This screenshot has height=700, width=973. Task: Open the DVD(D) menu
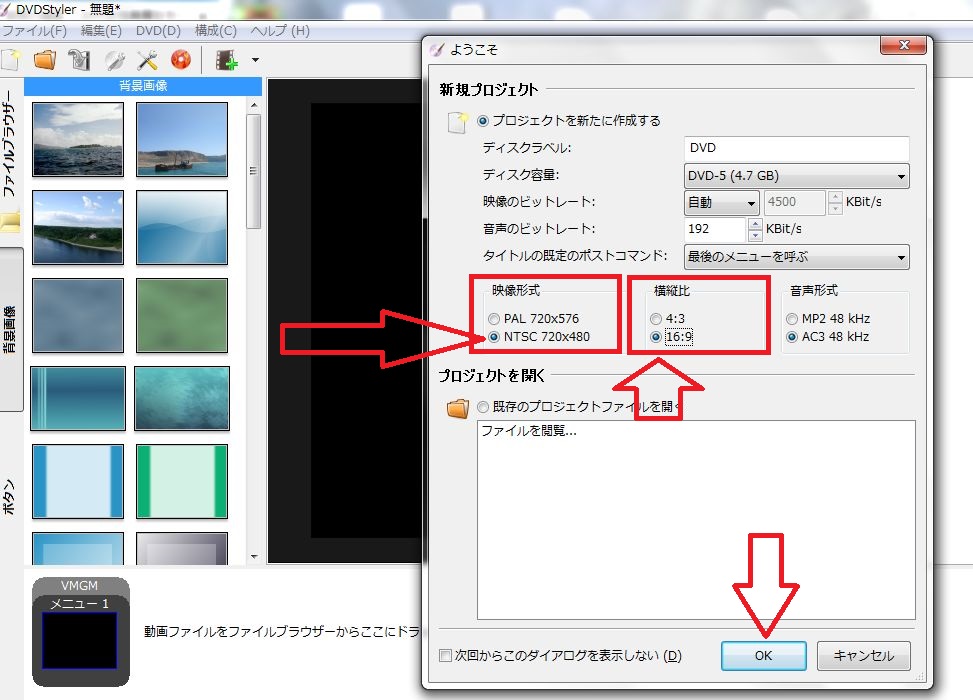click(x=158, y=30)
